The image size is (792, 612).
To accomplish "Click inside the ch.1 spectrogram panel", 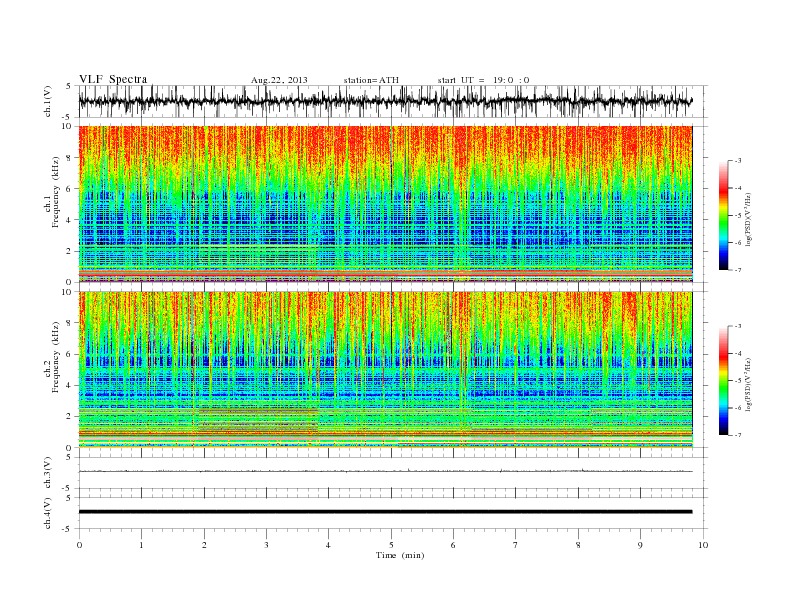I will pyautogui.click(x=385, y=204).
